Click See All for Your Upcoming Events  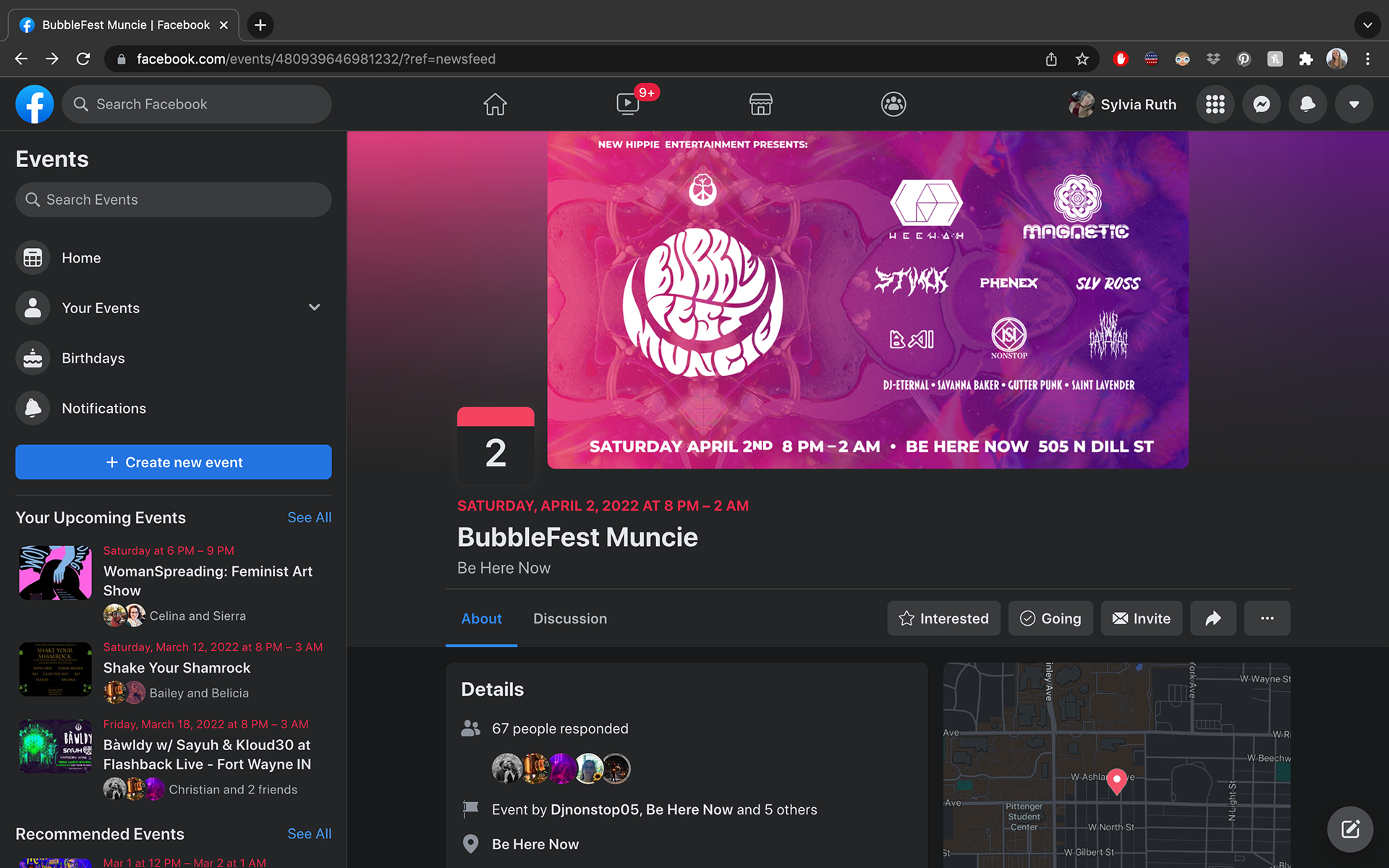coord(309,517)
